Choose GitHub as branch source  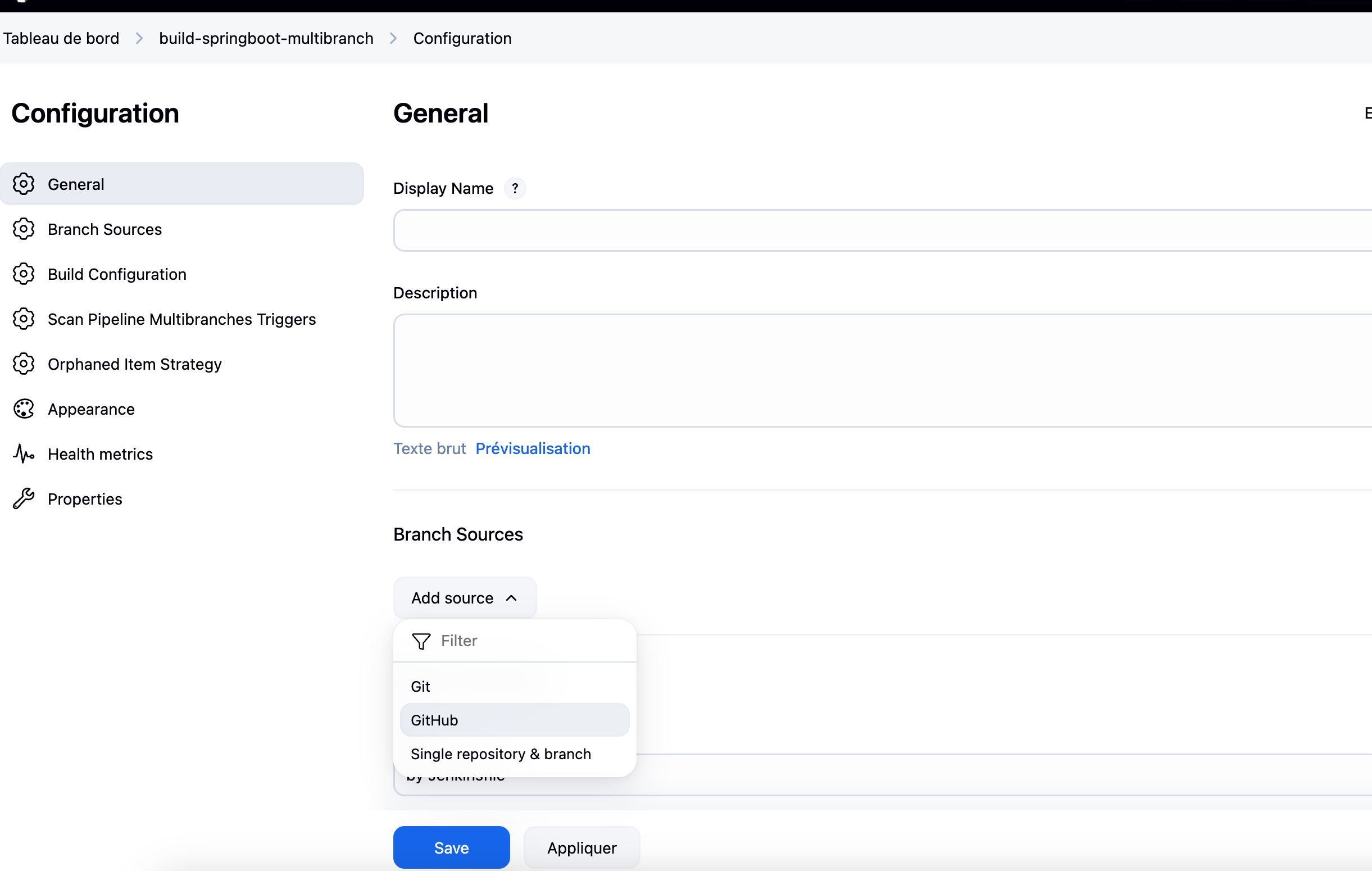(x=434, y=720)
